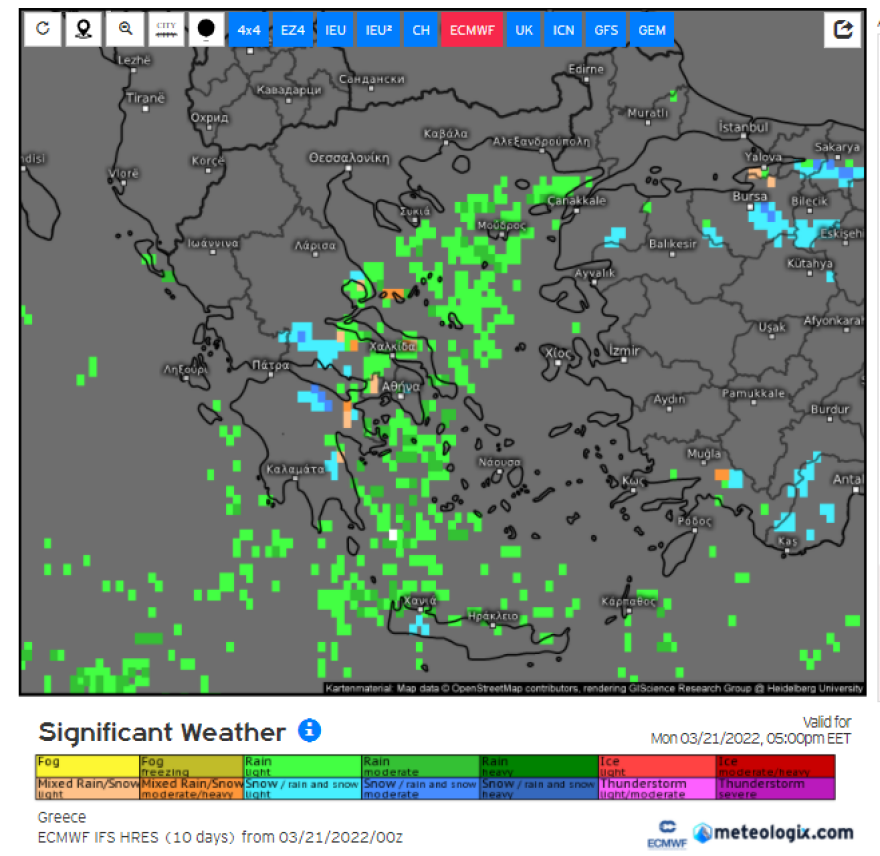Select the GEM model tab

[652, 30]
